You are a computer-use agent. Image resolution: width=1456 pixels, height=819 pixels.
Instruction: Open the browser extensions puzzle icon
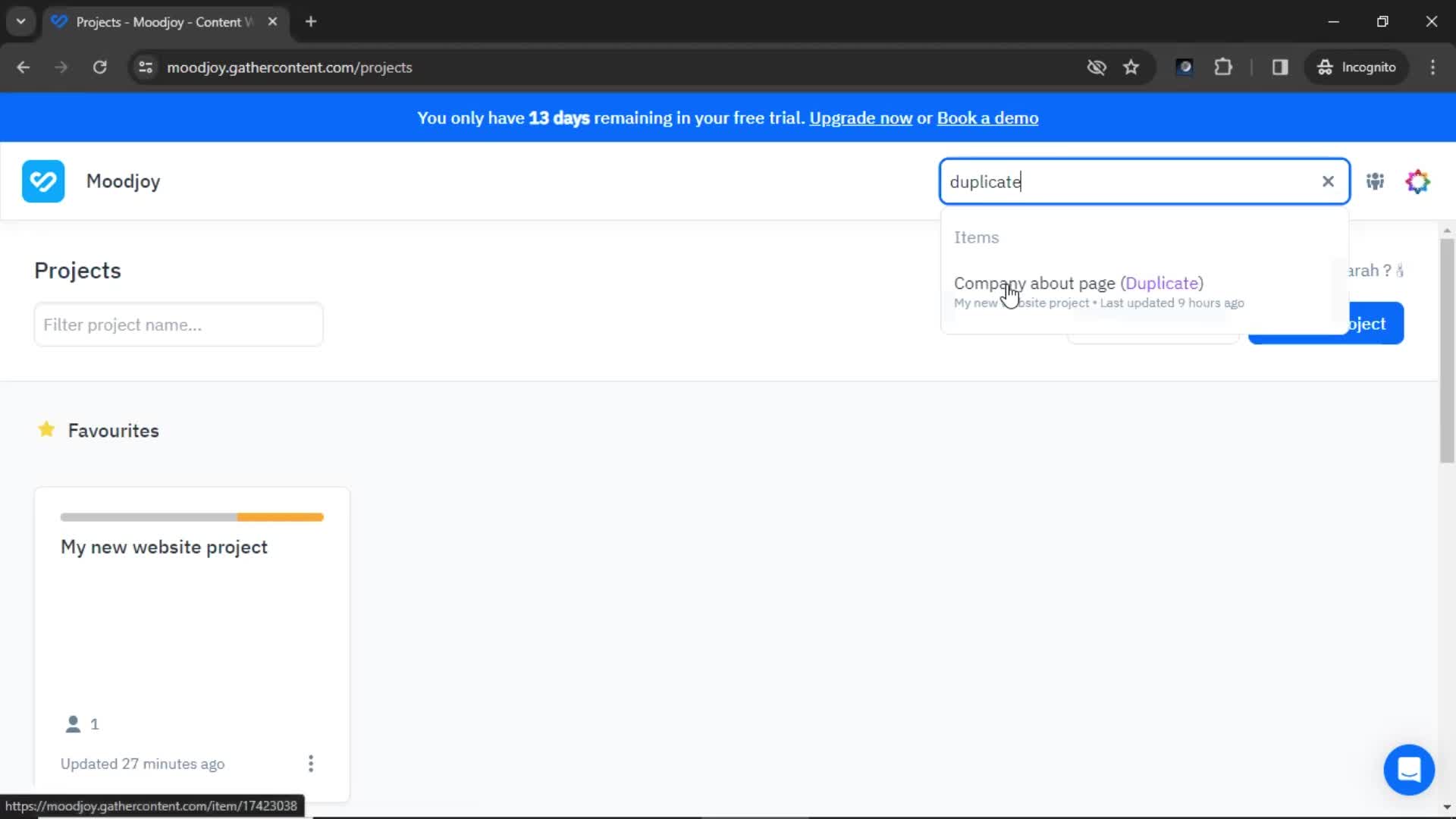(x=1222, y=67)
